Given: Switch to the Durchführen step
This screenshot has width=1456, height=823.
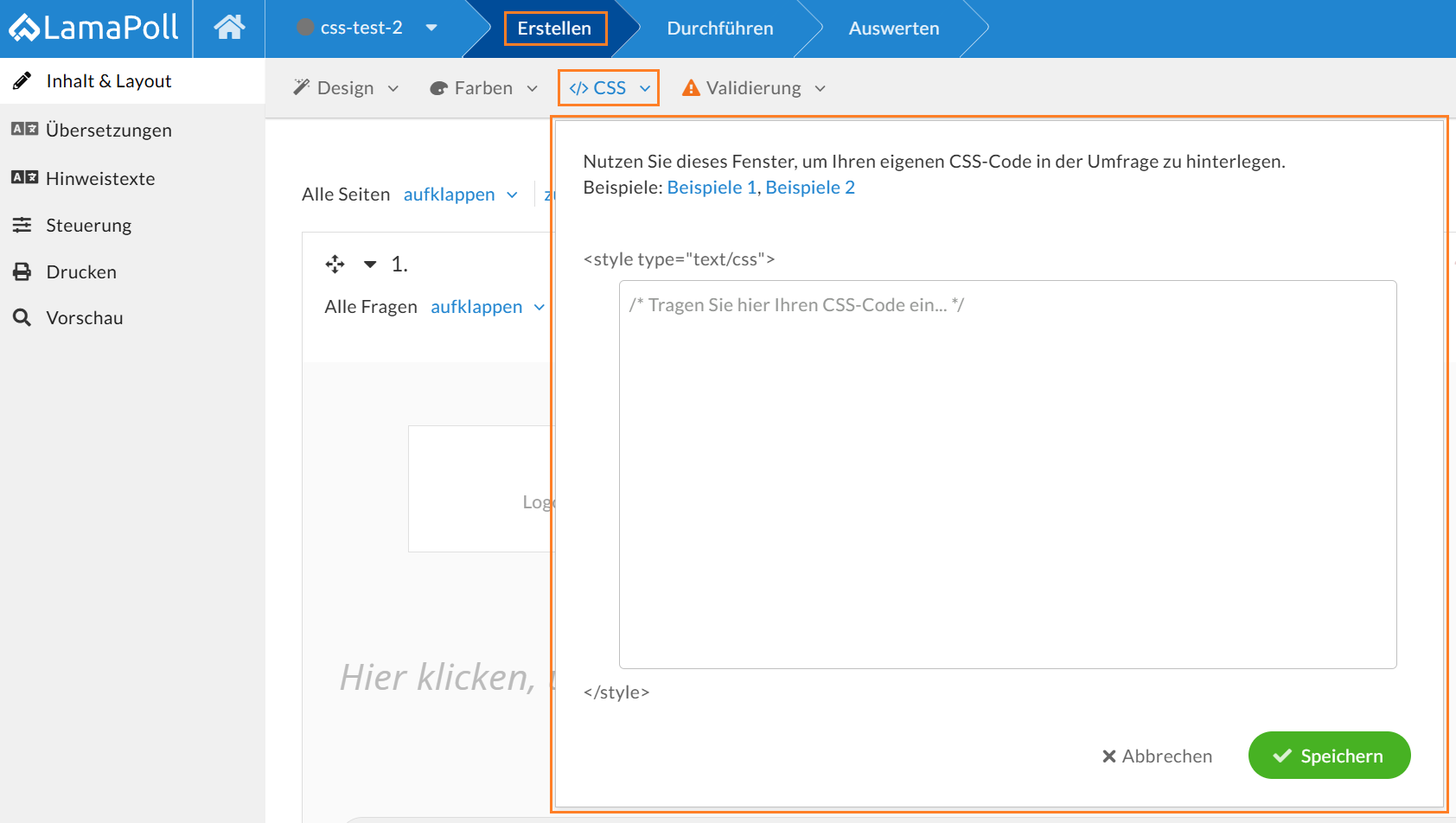Looking at the screenshot, I should (x=720, y=29).
